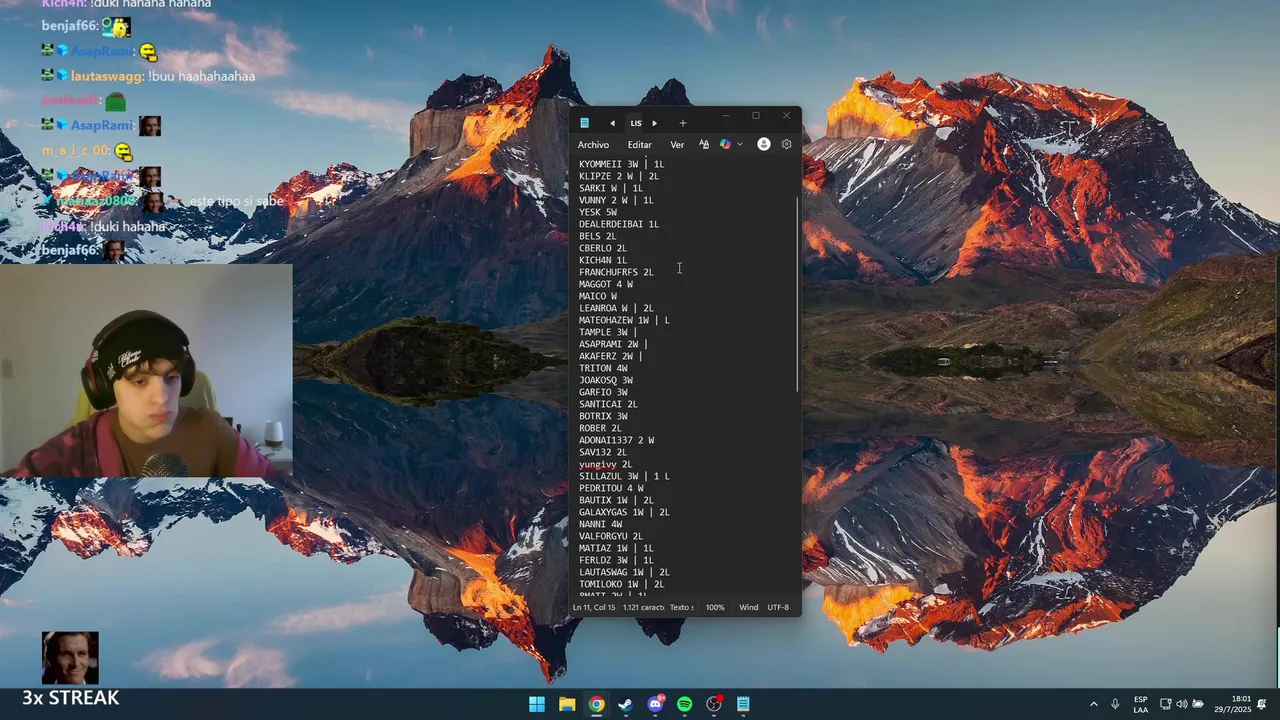Viewport: 1280px width, 720px height.
Task: Click the line 'JOAKOSQ 3W'
Action: [x=606, y=380]
